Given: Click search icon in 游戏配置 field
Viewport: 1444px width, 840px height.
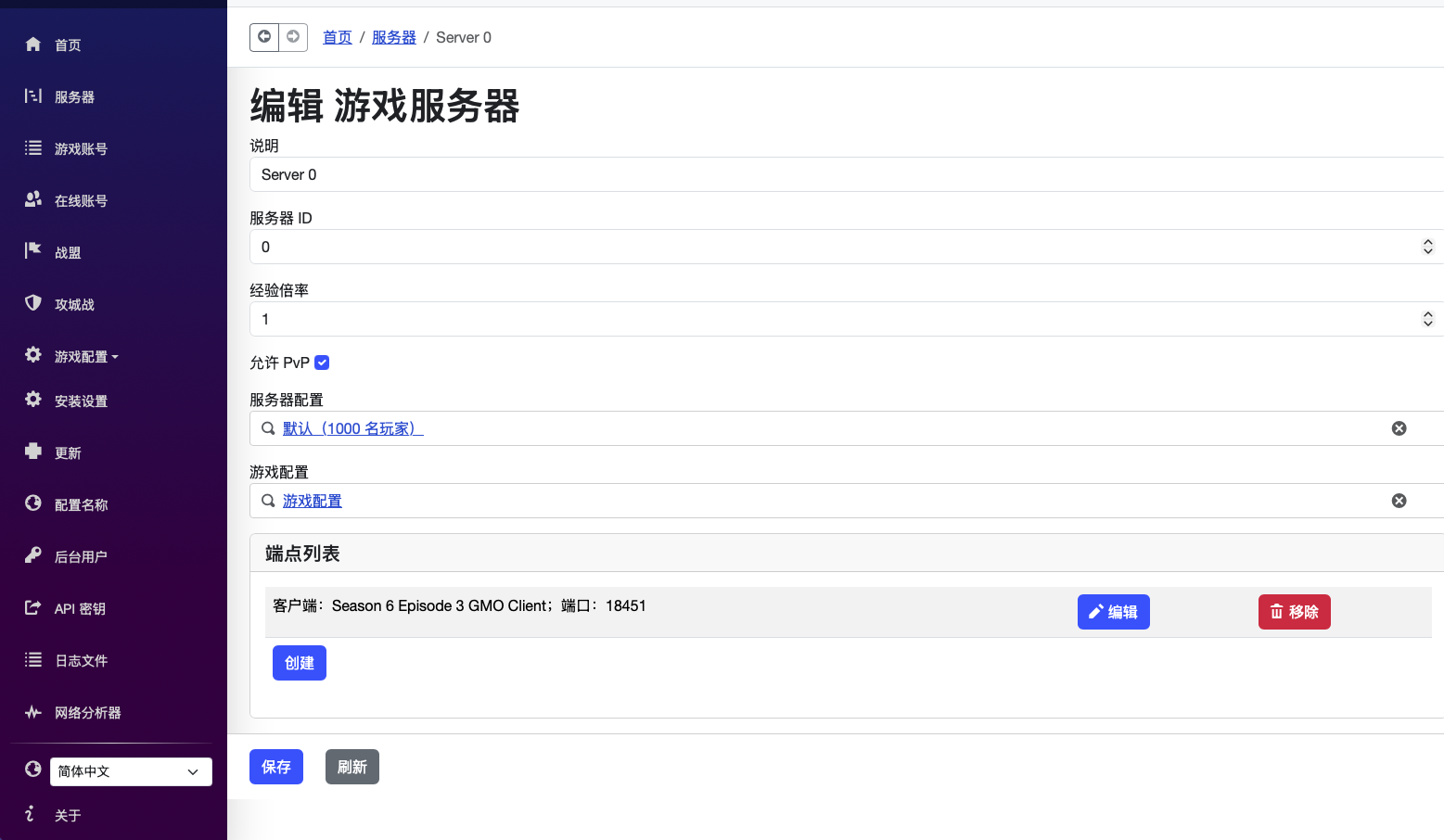Looking at the screenshot, I should click(x=268, y=501).
